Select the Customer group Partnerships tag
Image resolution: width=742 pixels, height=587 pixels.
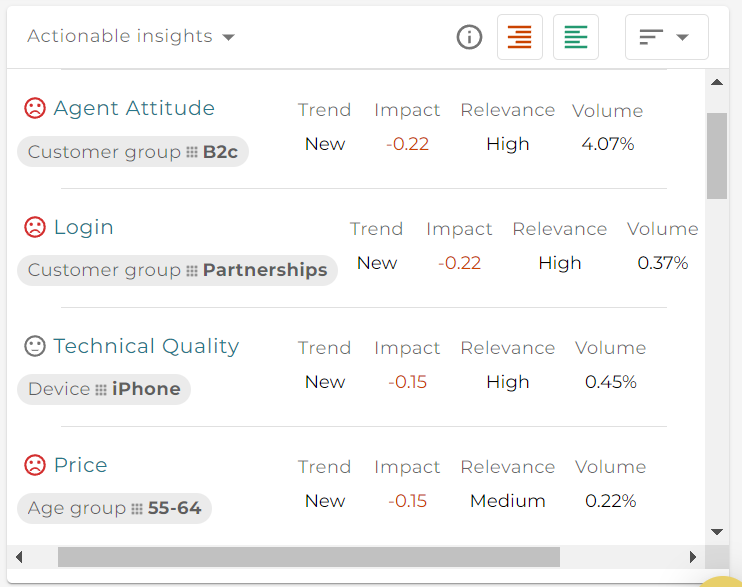(177, 270)
